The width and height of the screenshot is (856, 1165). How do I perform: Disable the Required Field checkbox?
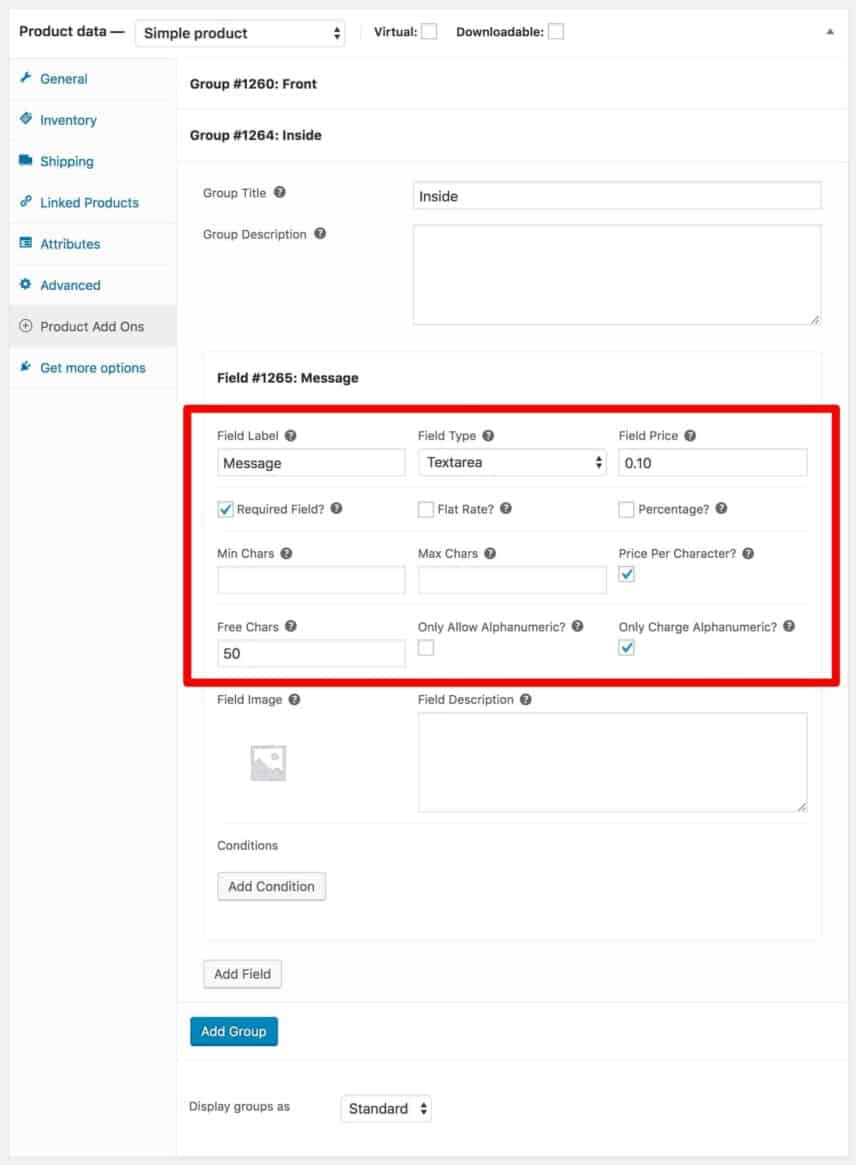[225, 509]
